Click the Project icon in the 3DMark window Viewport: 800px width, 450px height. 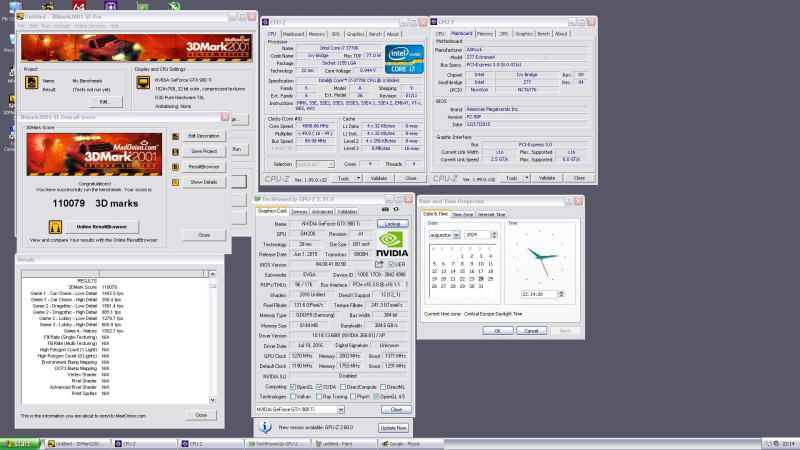click(32, 82)
